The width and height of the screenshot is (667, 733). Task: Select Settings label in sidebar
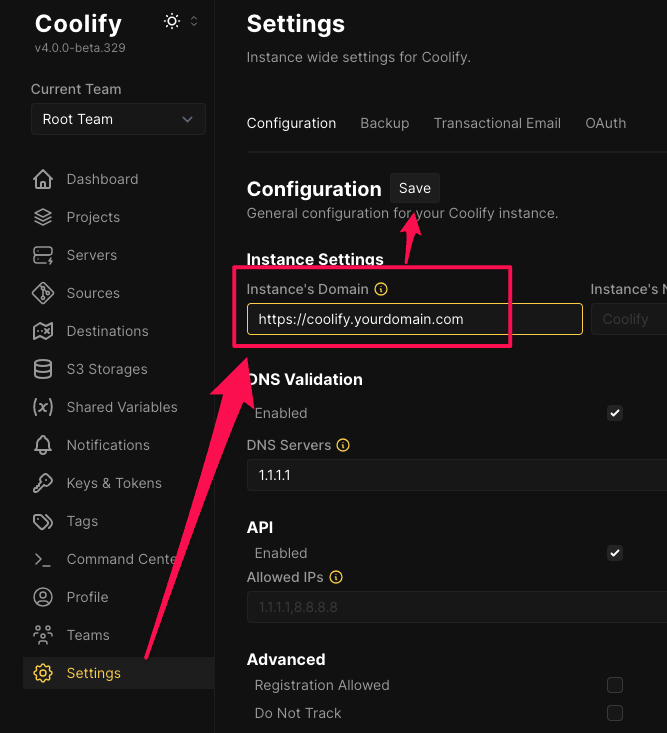[93, 673]
